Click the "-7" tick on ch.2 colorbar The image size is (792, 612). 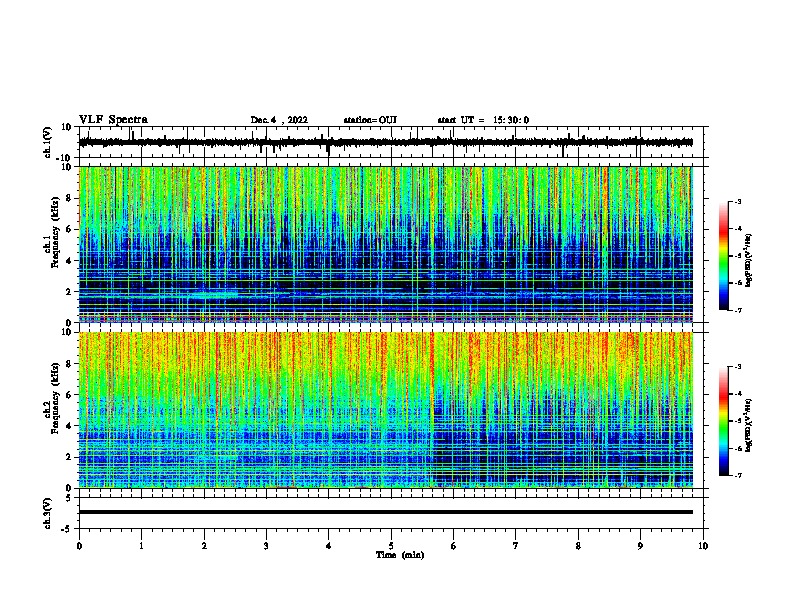click(737, 476)
